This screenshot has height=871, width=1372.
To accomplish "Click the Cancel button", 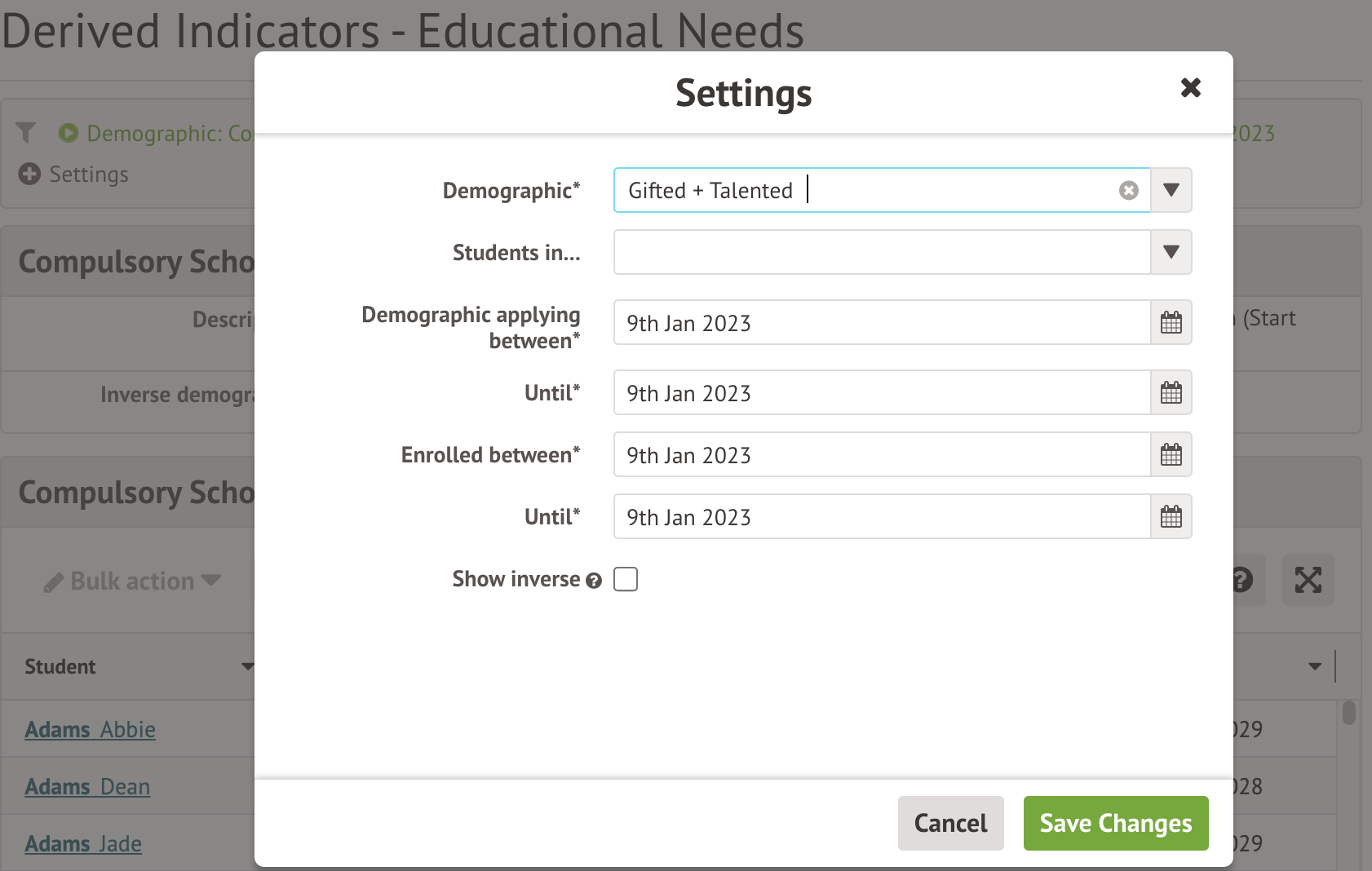I will pyautogui.click(x=950, y=824).
